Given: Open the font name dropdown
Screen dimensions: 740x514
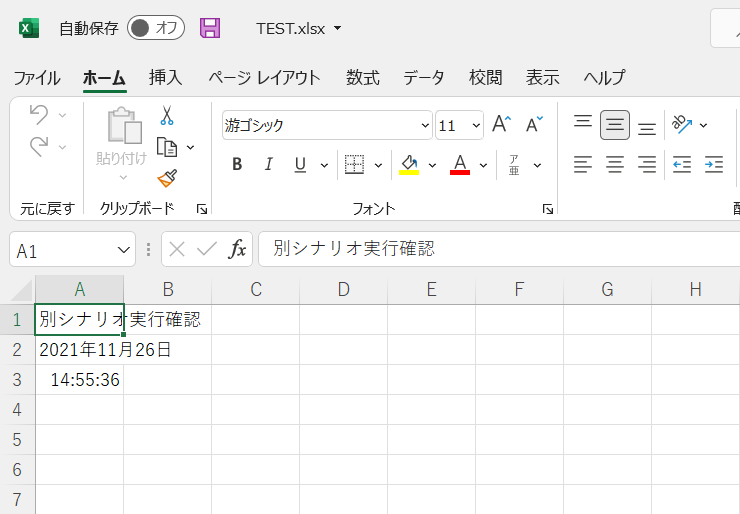Looking at the screenshot, I should tap(425, 126).
